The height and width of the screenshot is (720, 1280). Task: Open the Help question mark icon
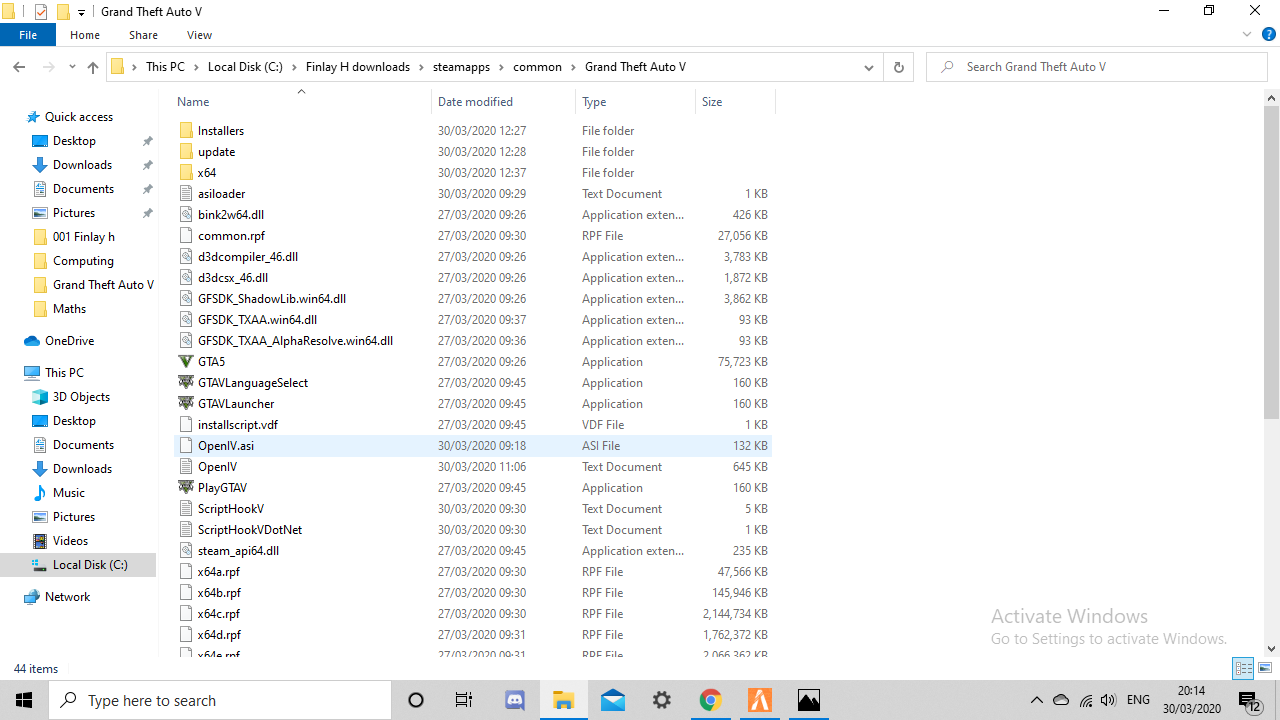(x=1268, y=34)
